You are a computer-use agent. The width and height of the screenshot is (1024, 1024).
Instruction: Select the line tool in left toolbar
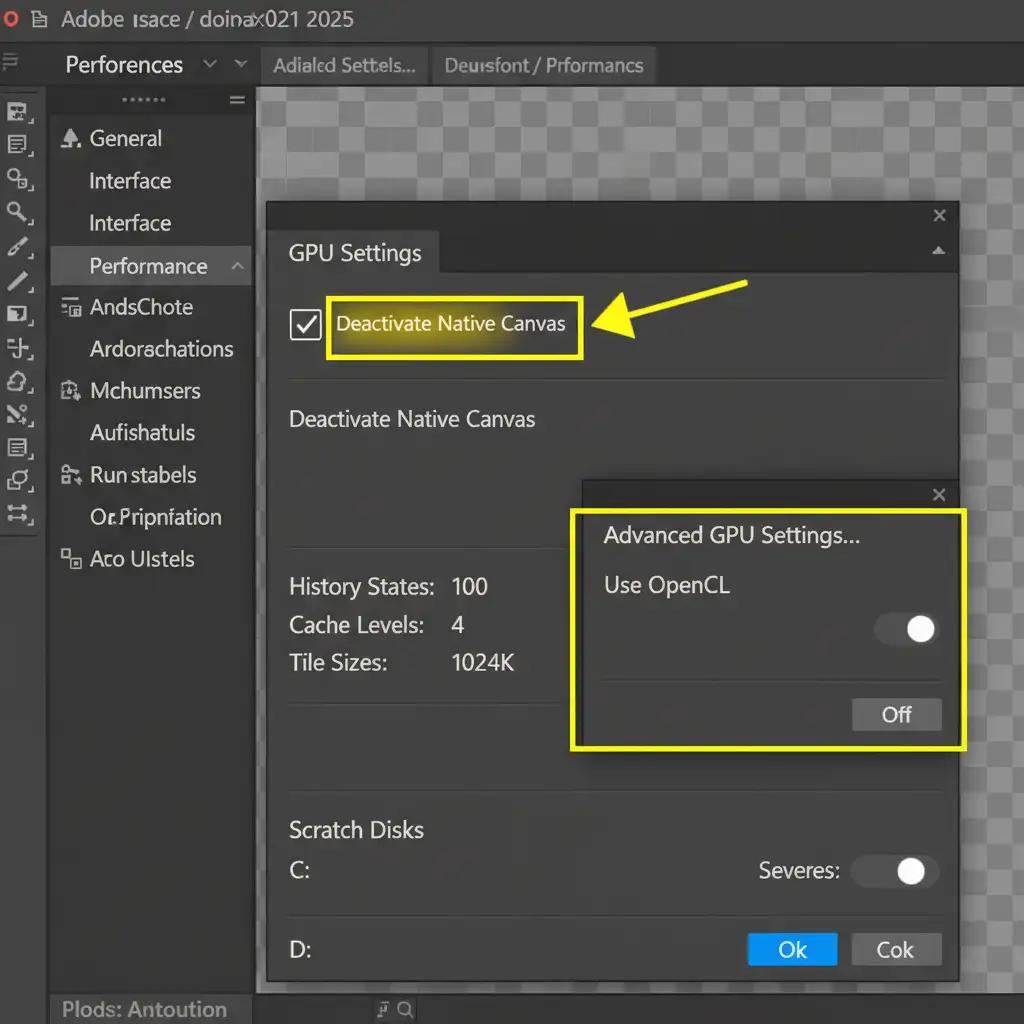pos(18,281)
